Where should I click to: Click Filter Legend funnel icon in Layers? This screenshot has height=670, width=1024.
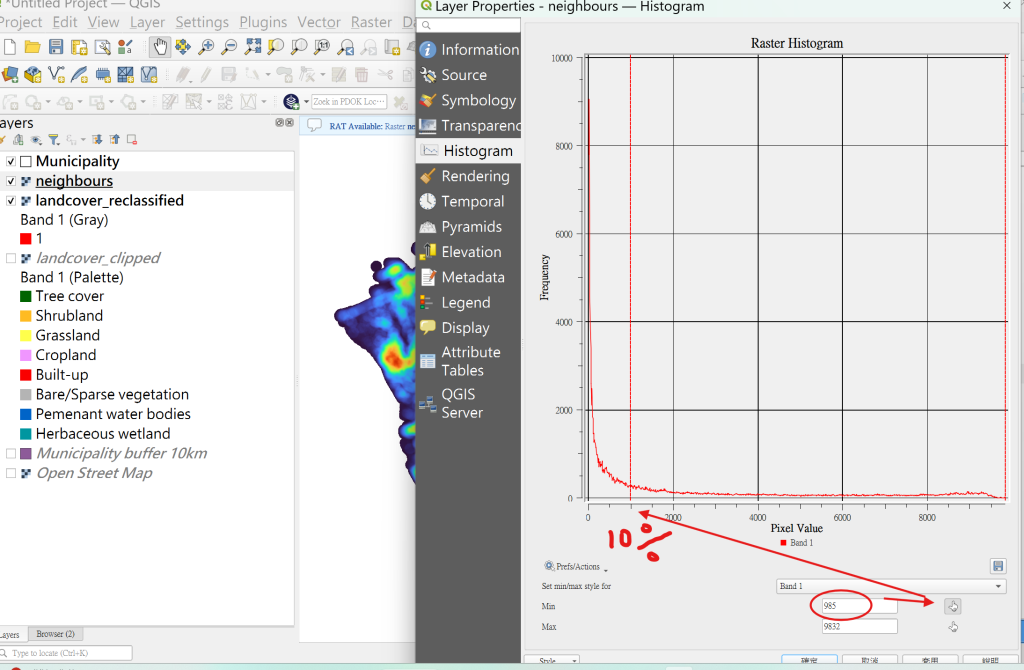click(54, 140)
